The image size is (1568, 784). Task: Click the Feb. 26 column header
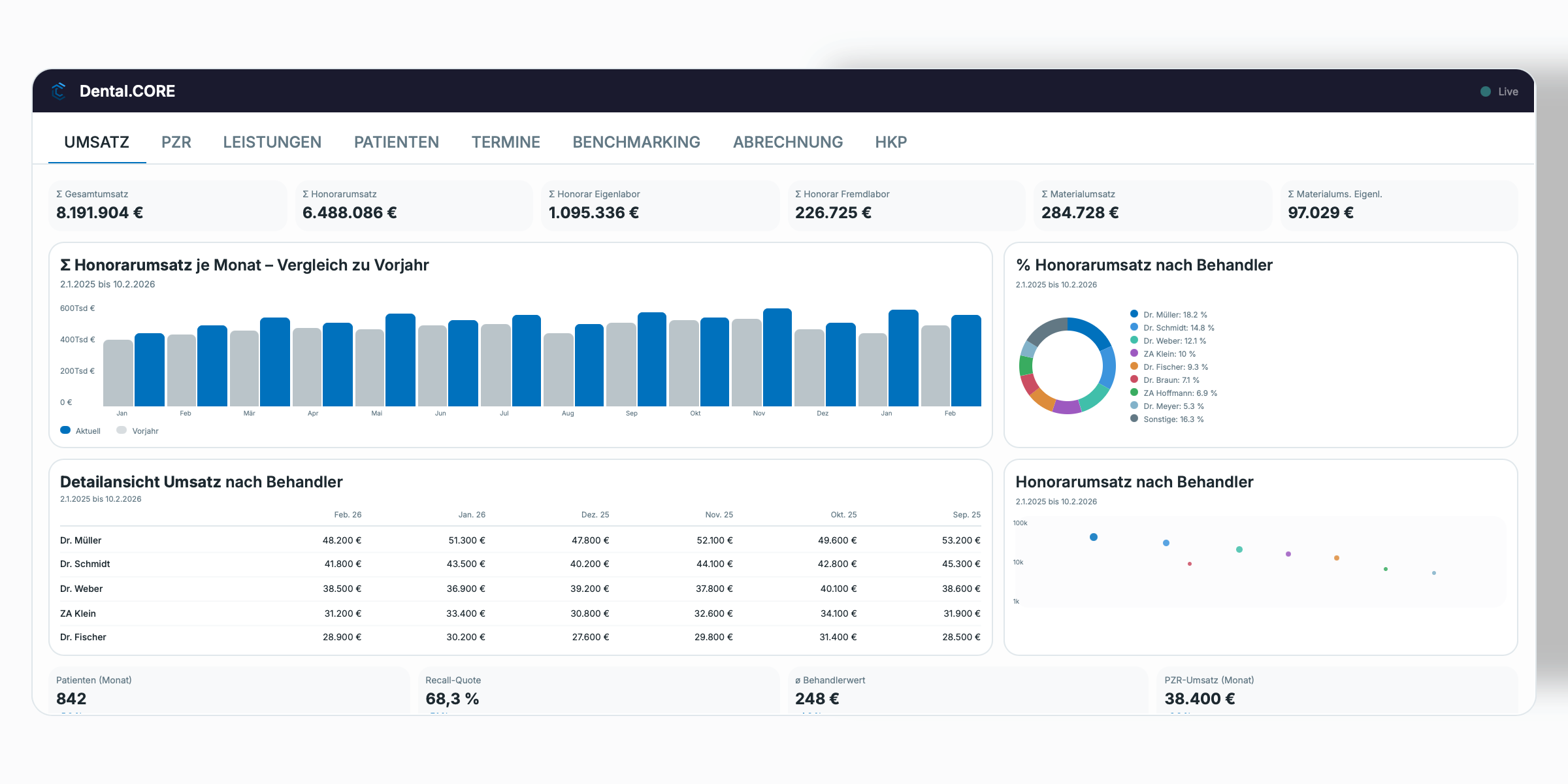coord(348,515)
